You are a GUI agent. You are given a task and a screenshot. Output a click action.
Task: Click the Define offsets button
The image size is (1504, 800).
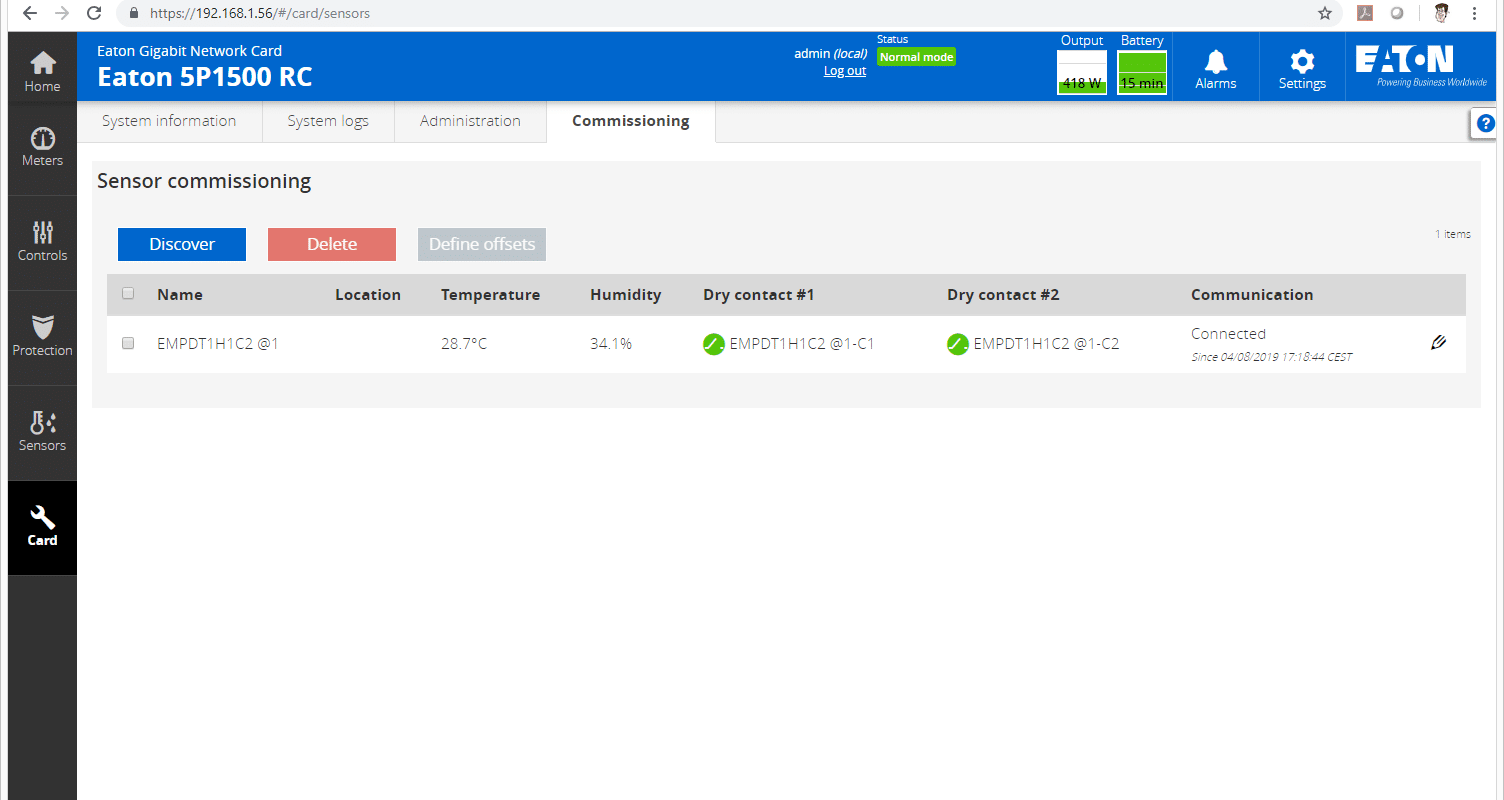tap(482, 244)
